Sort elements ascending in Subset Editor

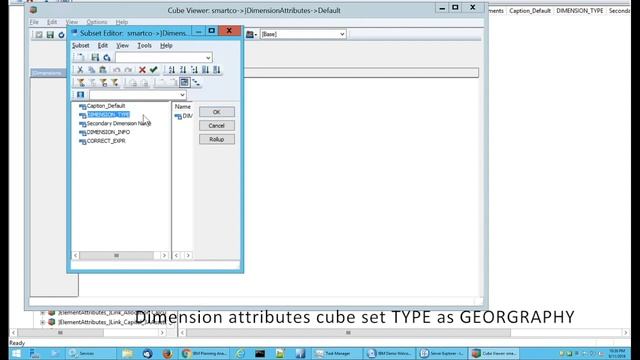(x=171, y=70)
